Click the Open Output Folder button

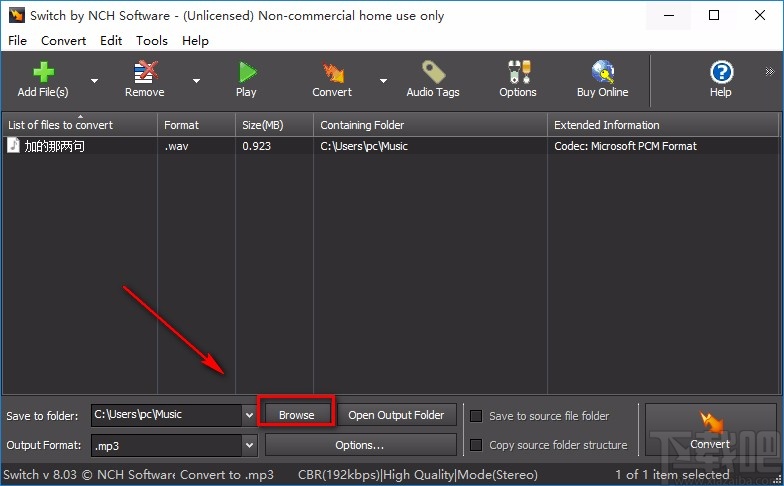click(x=396, y=415)
